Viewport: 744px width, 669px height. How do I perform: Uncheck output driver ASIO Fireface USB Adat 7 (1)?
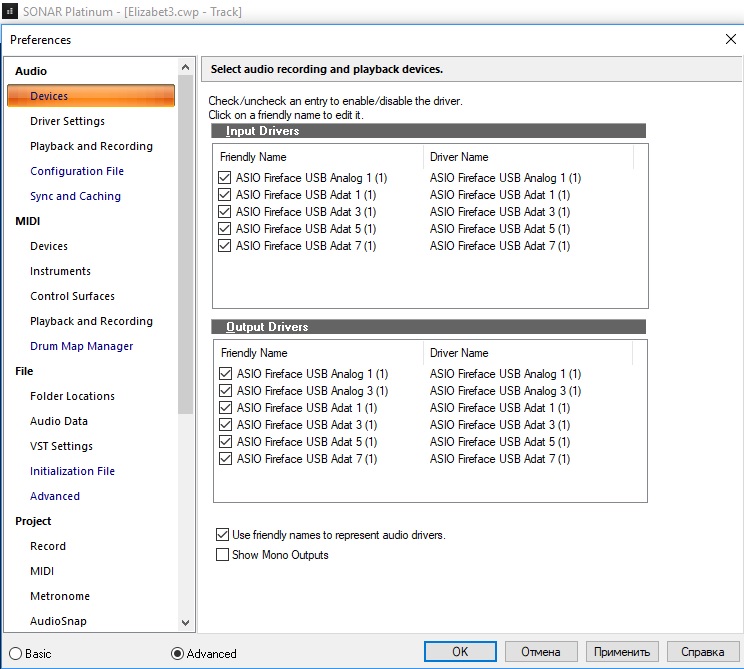[x=225, y=459]
